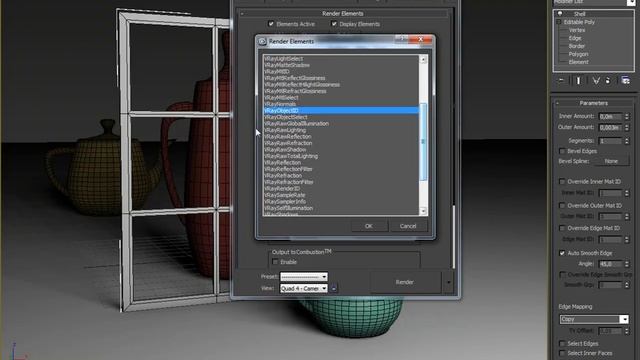
Task: Open the View Quad 4 dropdown
Action: point(304,288)
